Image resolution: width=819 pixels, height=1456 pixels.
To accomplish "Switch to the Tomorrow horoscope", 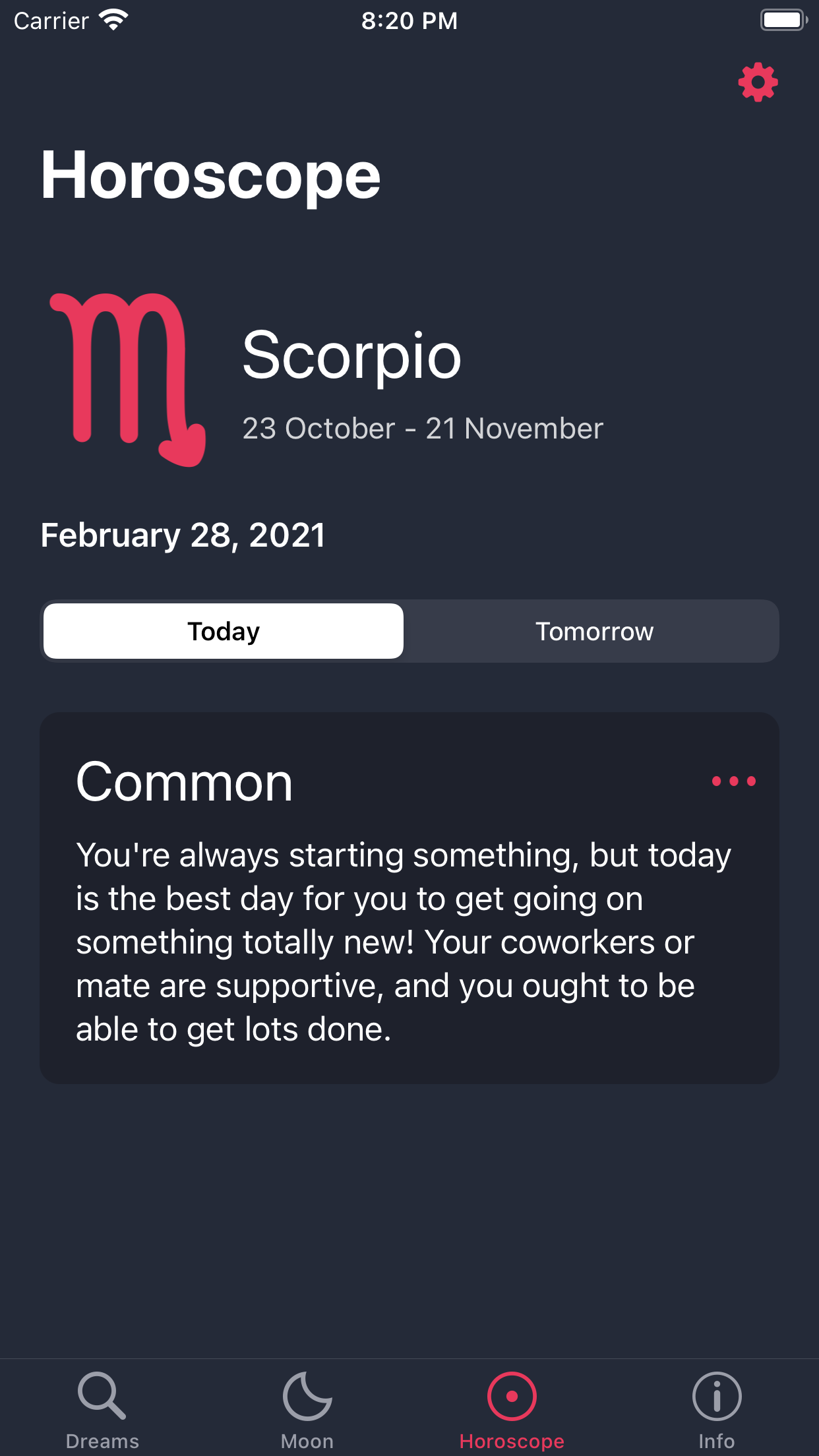I will tap(594, 631).
